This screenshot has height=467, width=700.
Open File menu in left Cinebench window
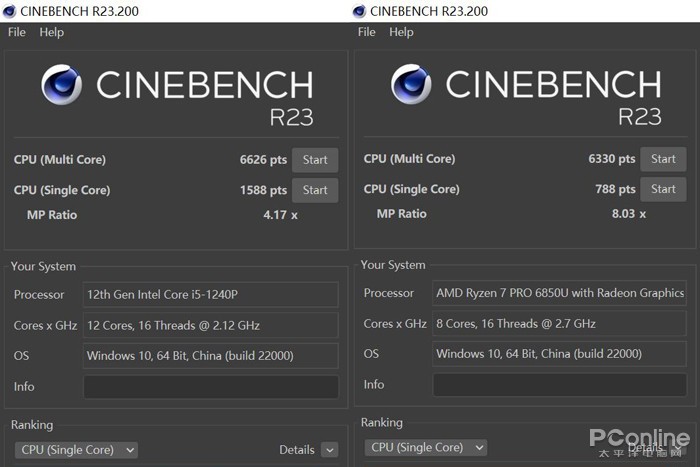tap(17, 32)
